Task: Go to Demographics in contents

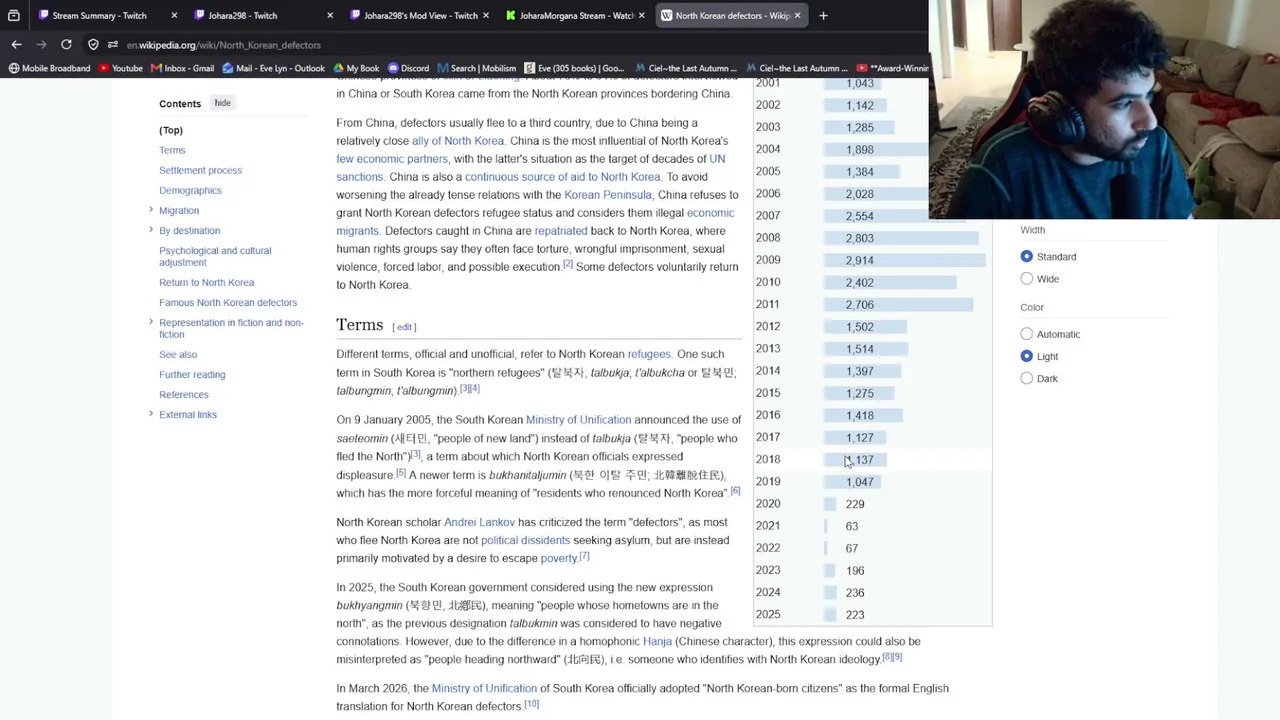Action: (190, 190)
